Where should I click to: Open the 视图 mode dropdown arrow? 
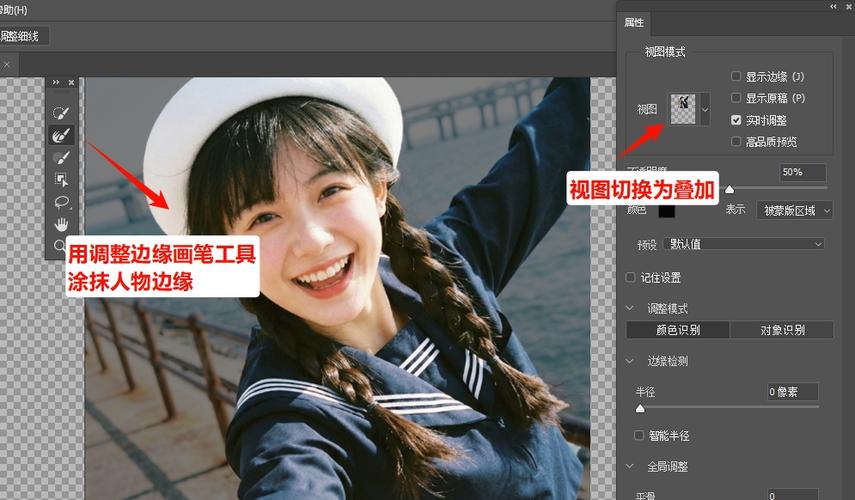click(705, 110)
